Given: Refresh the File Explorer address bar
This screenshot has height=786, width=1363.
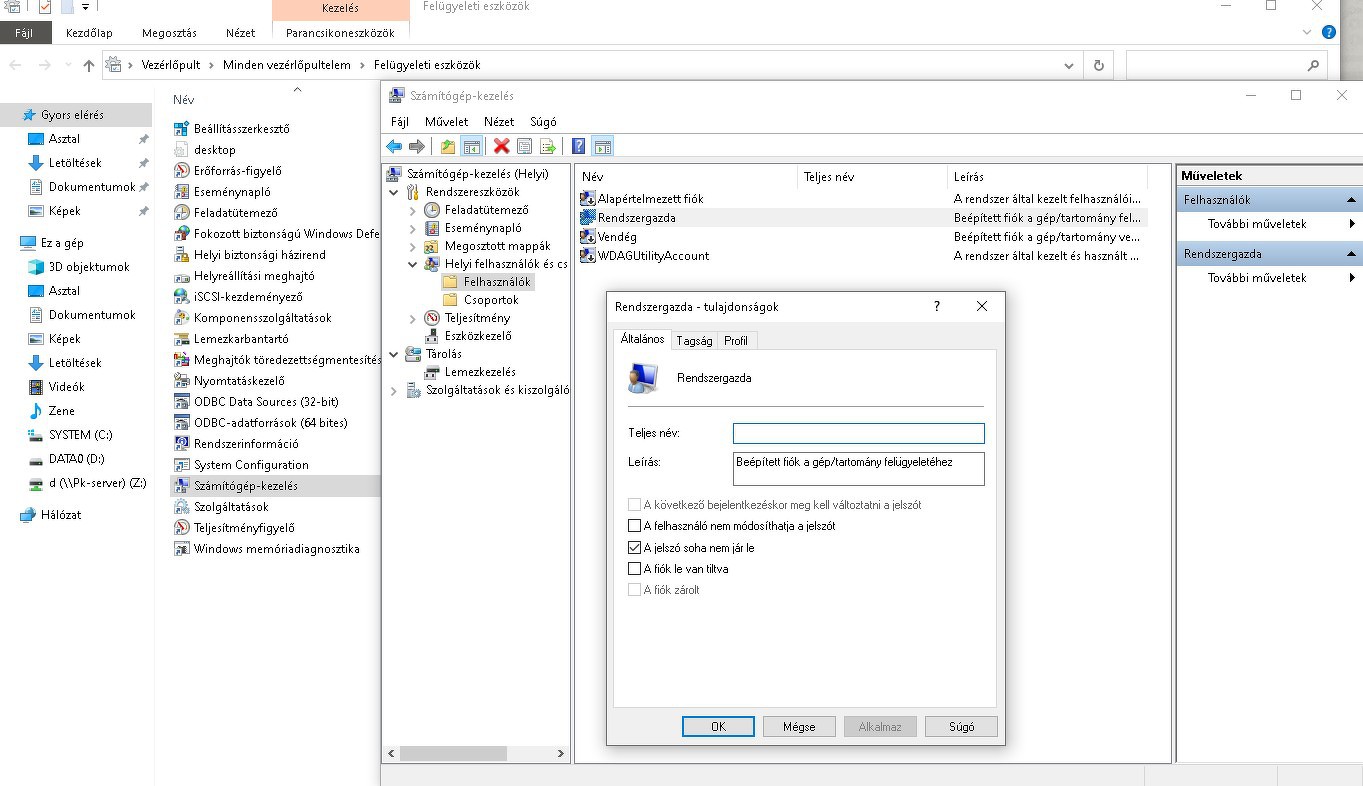Looking at the screenshot, I should (1099, 65).
